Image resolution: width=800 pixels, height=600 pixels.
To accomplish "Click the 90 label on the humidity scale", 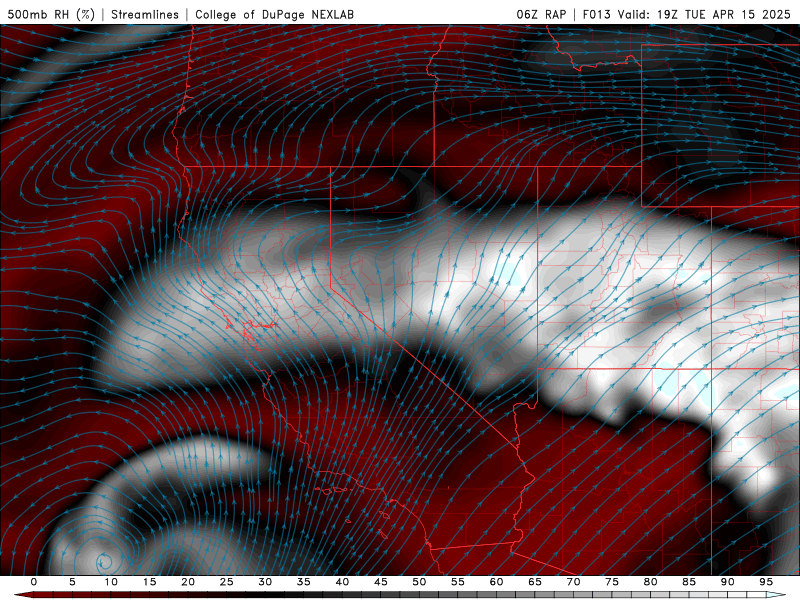I will [x=727, y=582].
